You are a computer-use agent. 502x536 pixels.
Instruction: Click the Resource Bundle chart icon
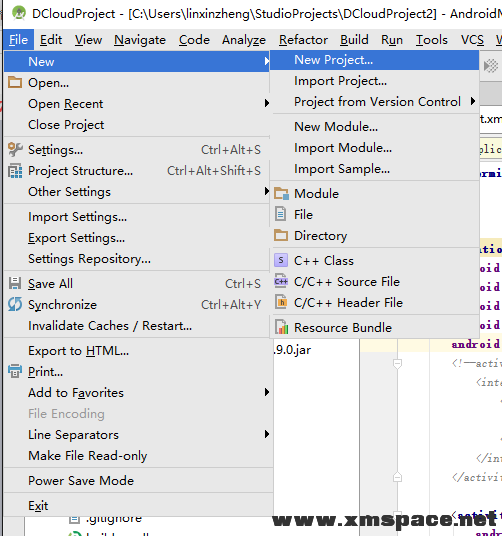click(282, 327)
